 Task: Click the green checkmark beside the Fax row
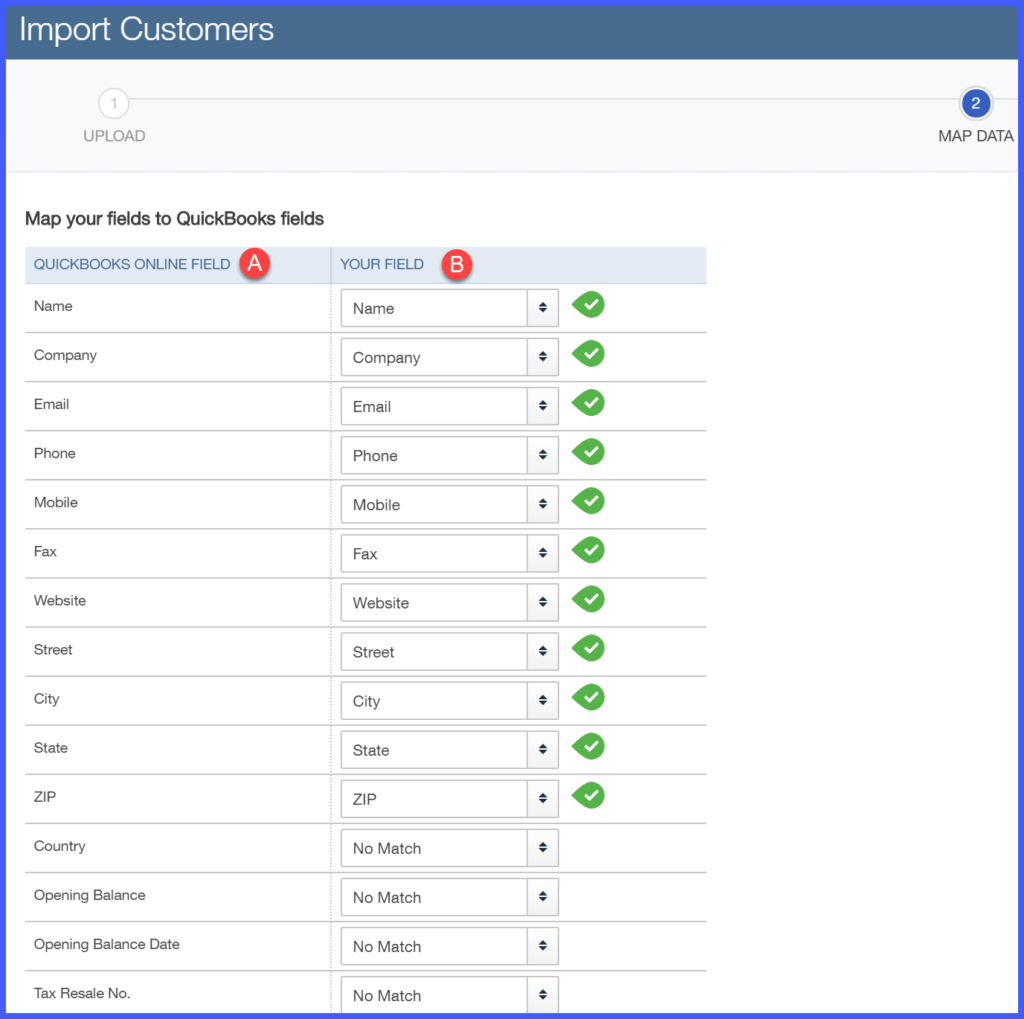click(588, 550)
